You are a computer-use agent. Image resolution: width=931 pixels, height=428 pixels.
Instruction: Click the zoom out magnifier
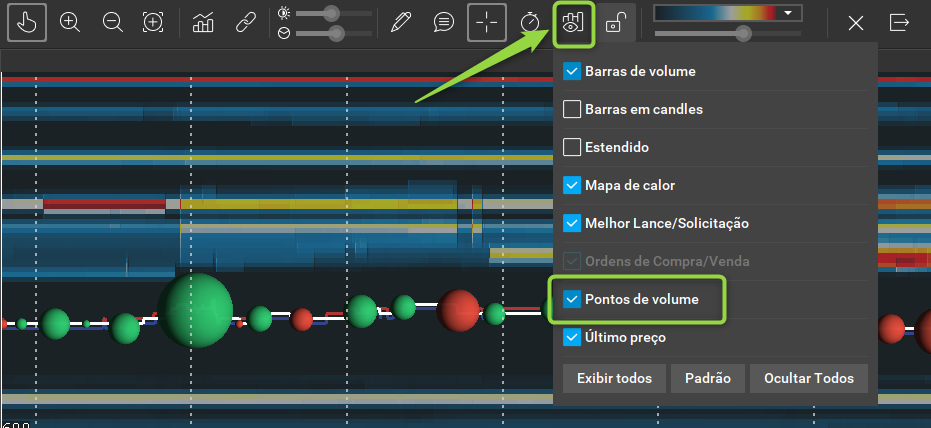click(112, 23)
